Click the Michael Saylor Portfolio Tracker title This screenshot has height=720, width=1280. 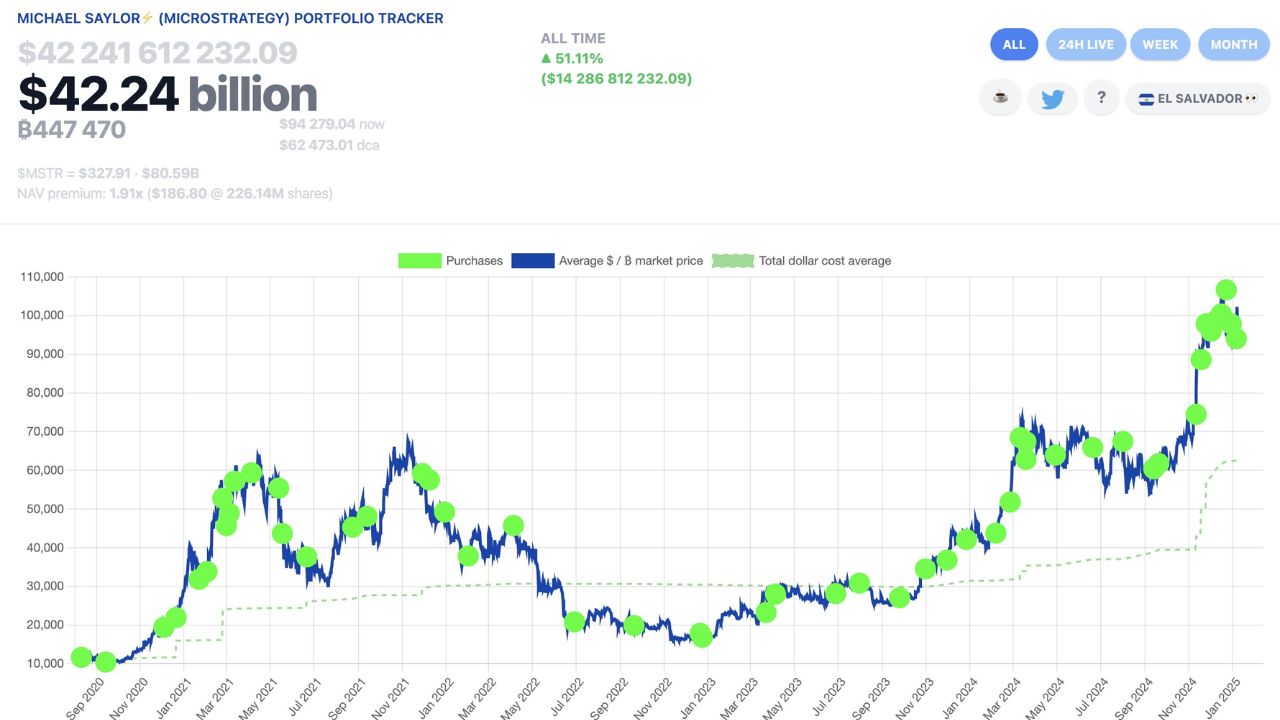pos(230,18)
